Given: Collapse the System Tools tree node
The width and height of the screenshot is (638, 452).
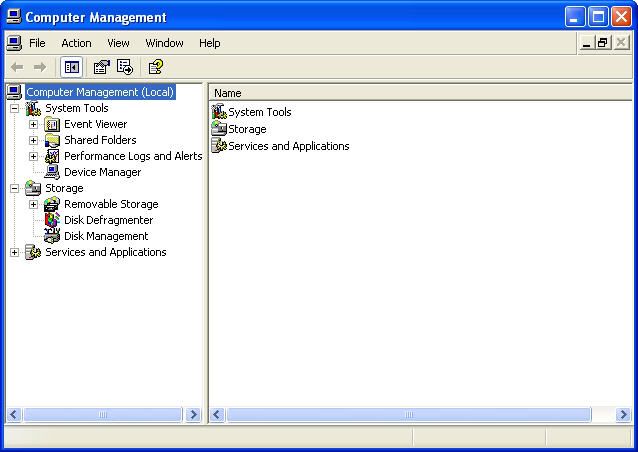Looking at the screenshot, I should click(x=14, y=108).
